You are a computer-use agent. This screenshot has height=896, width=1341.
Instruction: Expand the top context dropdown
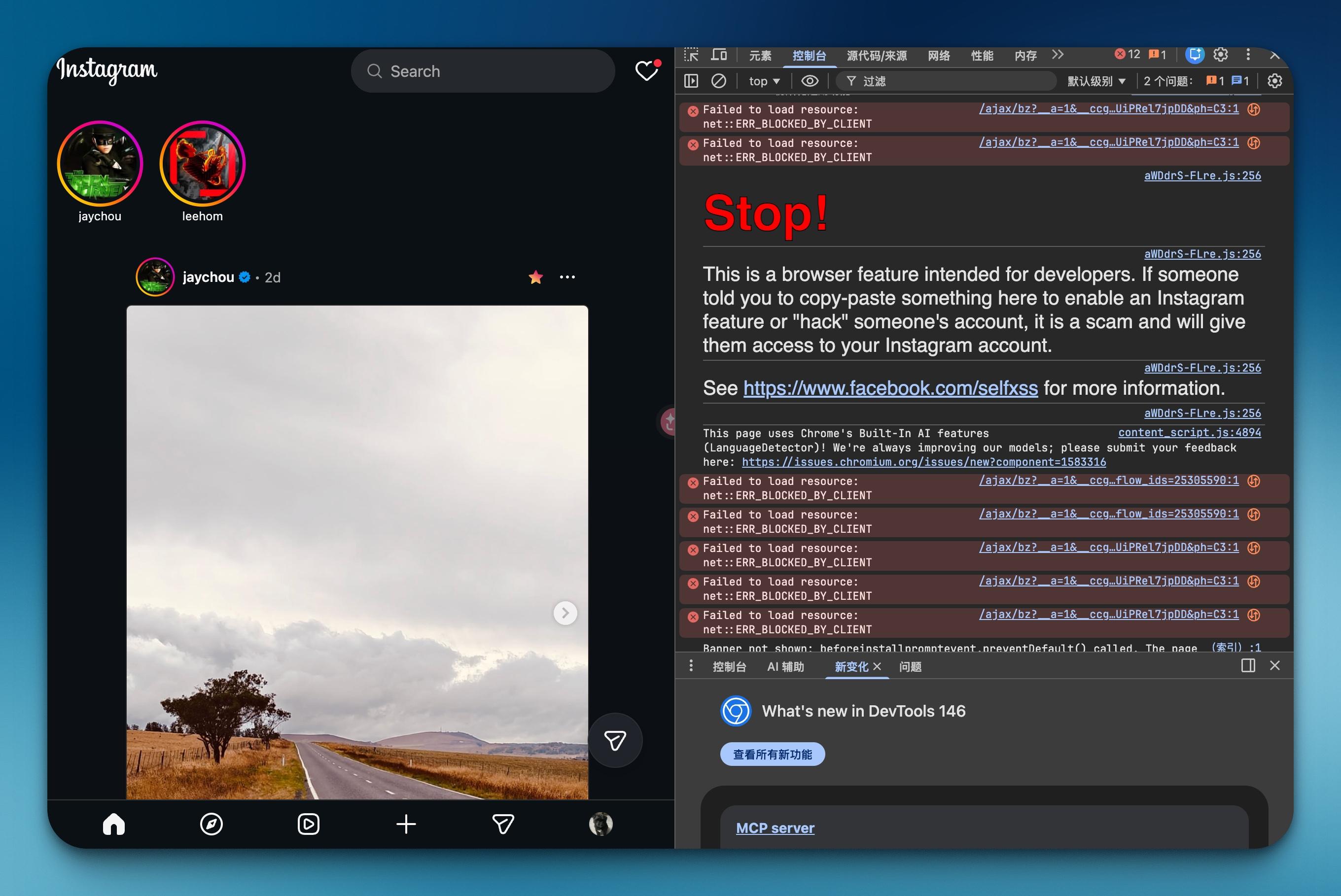click(x=764, y=81)
